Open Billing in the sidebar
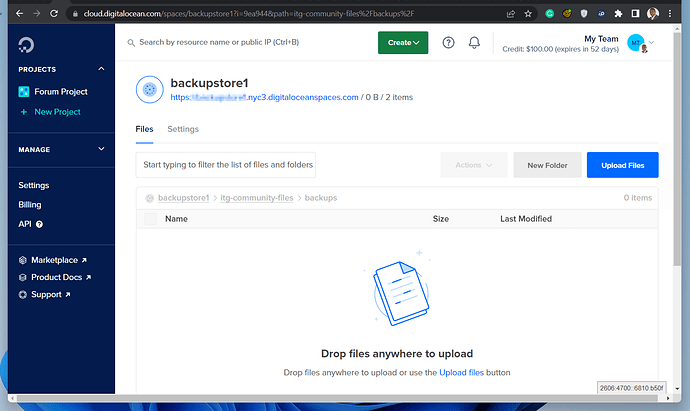The width and height of the screenshot is (690, 411). point(29,205)
